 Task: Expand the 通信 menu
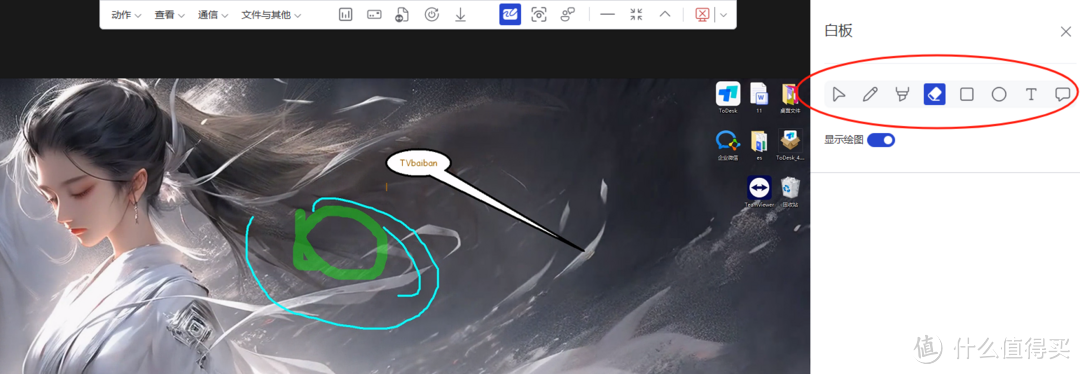click(213, 14)
